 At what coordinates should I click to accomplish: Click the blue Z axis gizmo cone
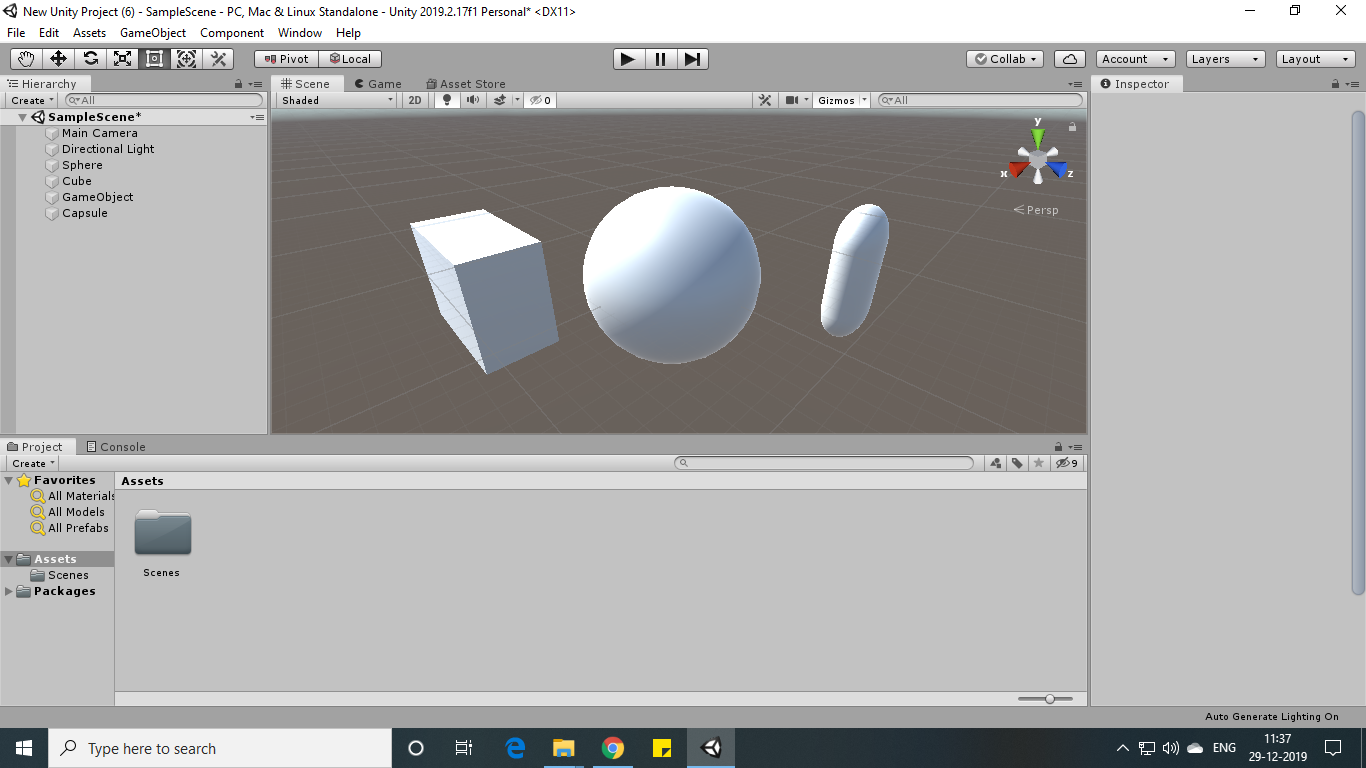(x=1057, y=169)
